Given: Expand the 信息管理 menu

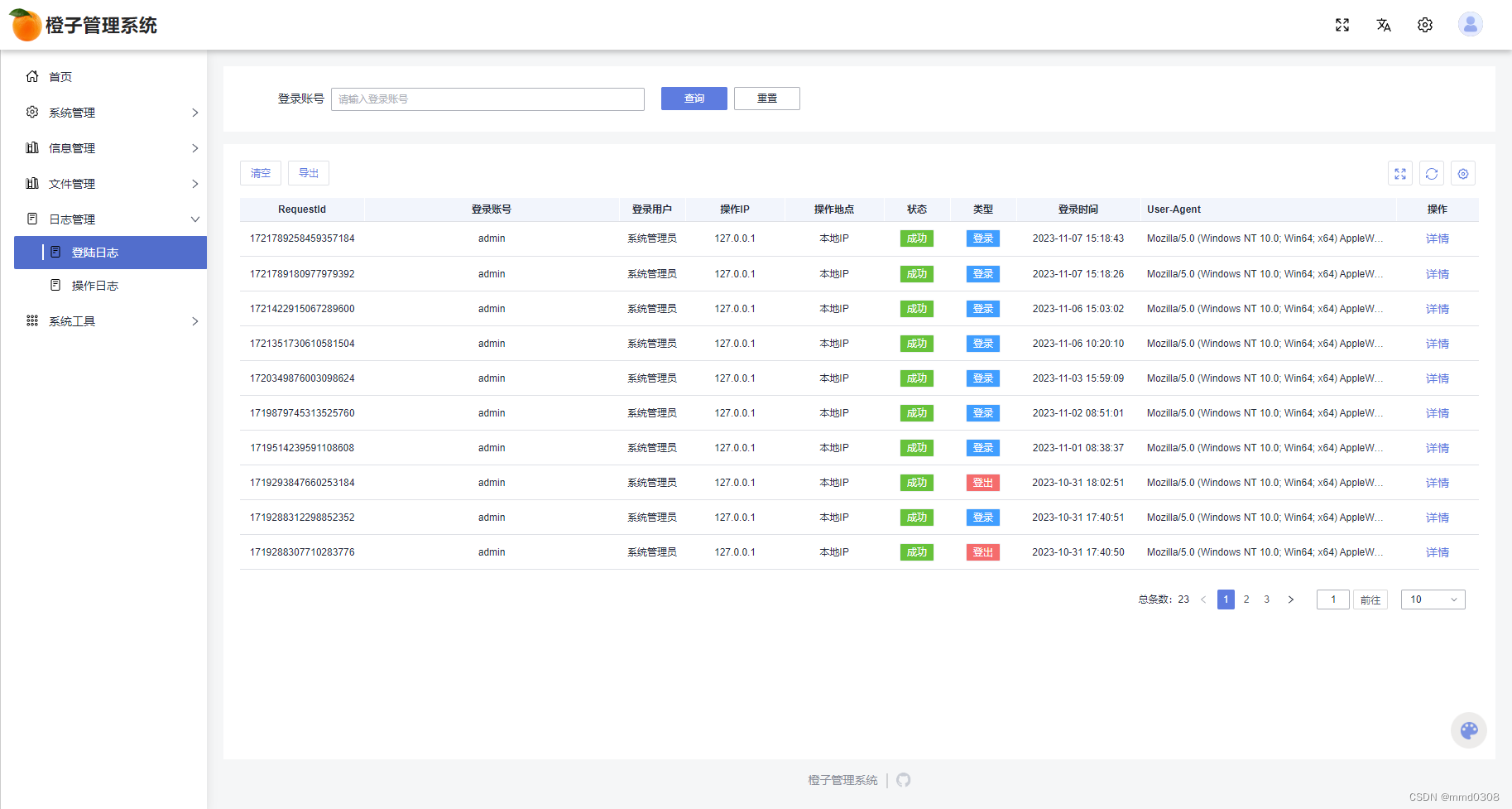Looking at the screenshot, I should pyautogui.click(x=195, y=148).
